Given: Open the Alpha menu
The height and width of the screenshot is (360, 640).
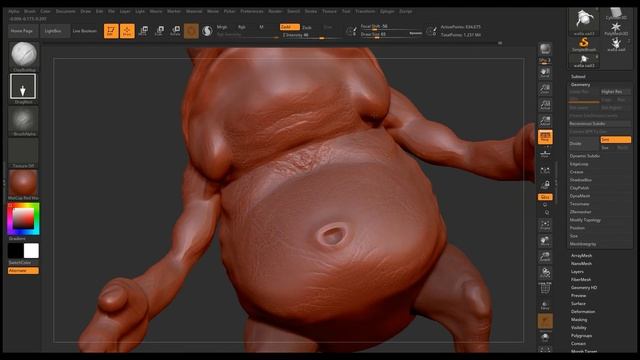Looking at the screenshot, I should click(x=14, y=11).
